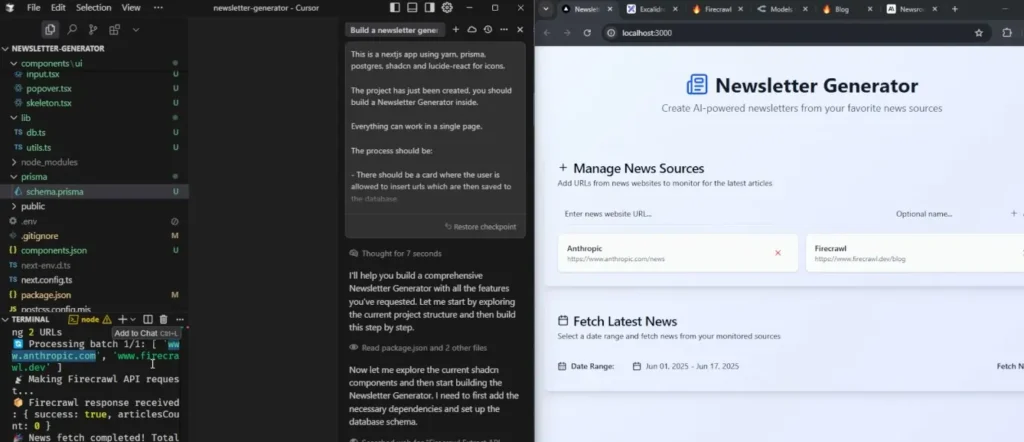Open the Selection menu
1024x442 pixels.
(94, 7)
